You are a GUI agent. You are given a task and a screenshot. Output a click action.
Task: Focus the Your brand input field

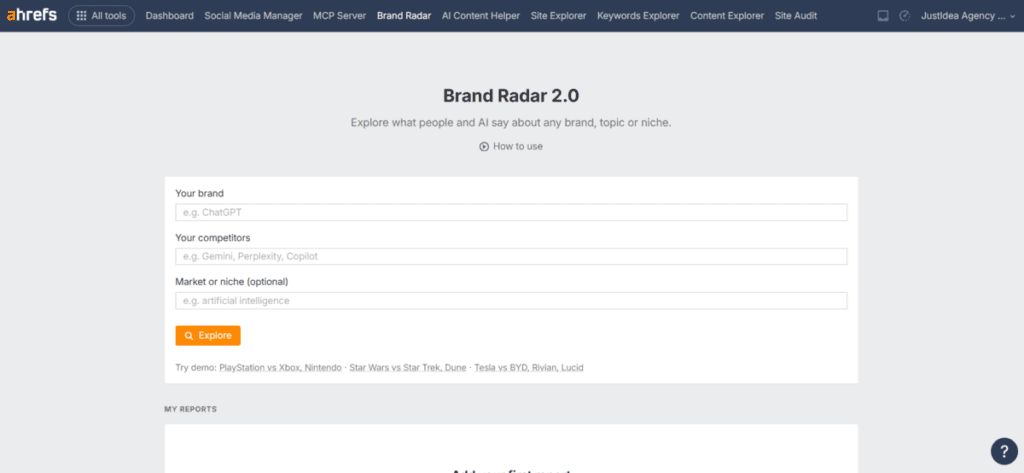(x=511, y=212)
